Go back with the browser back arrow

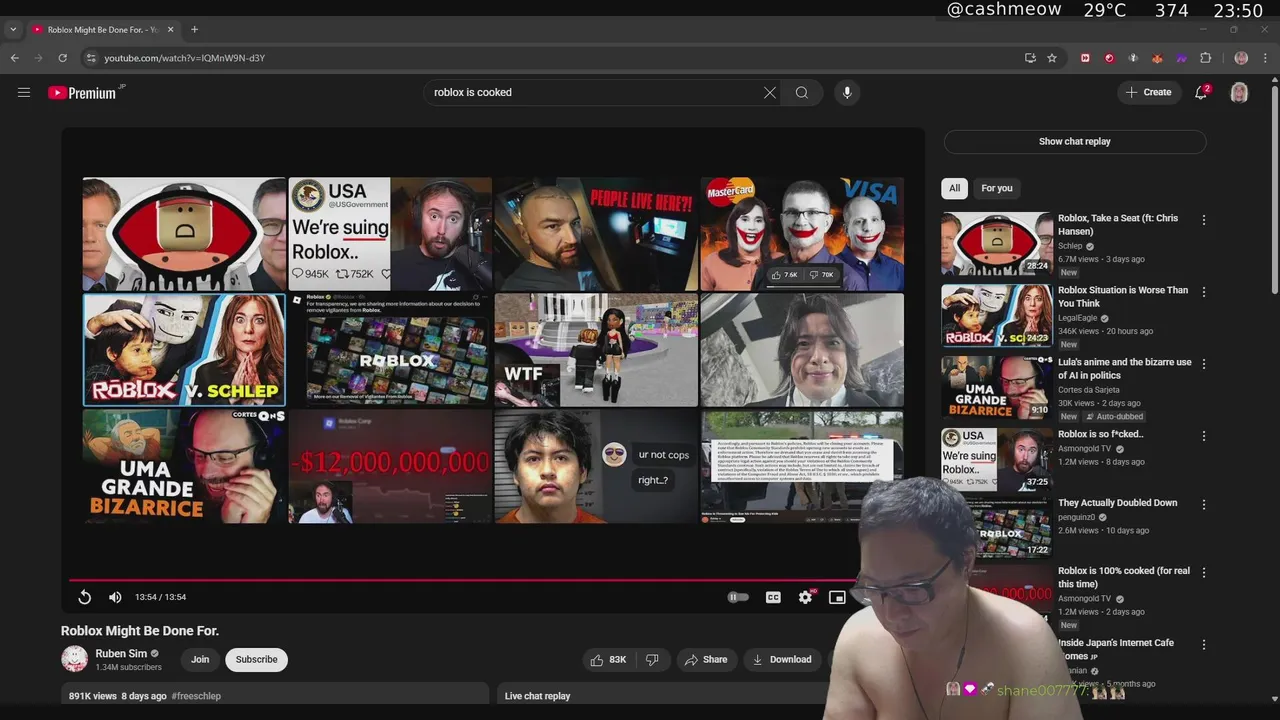point(15,58)
